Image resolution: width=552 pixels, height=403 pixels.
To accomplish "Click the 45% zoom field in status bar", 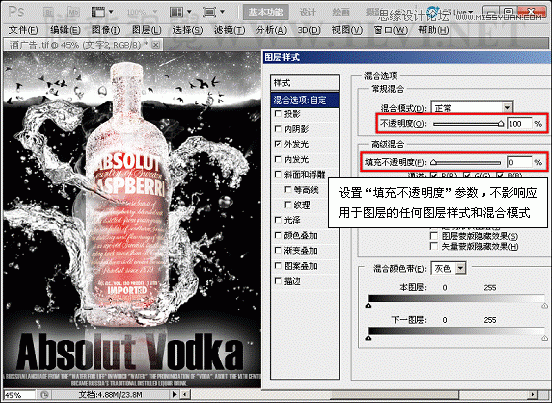I will [x=19, y=395].
